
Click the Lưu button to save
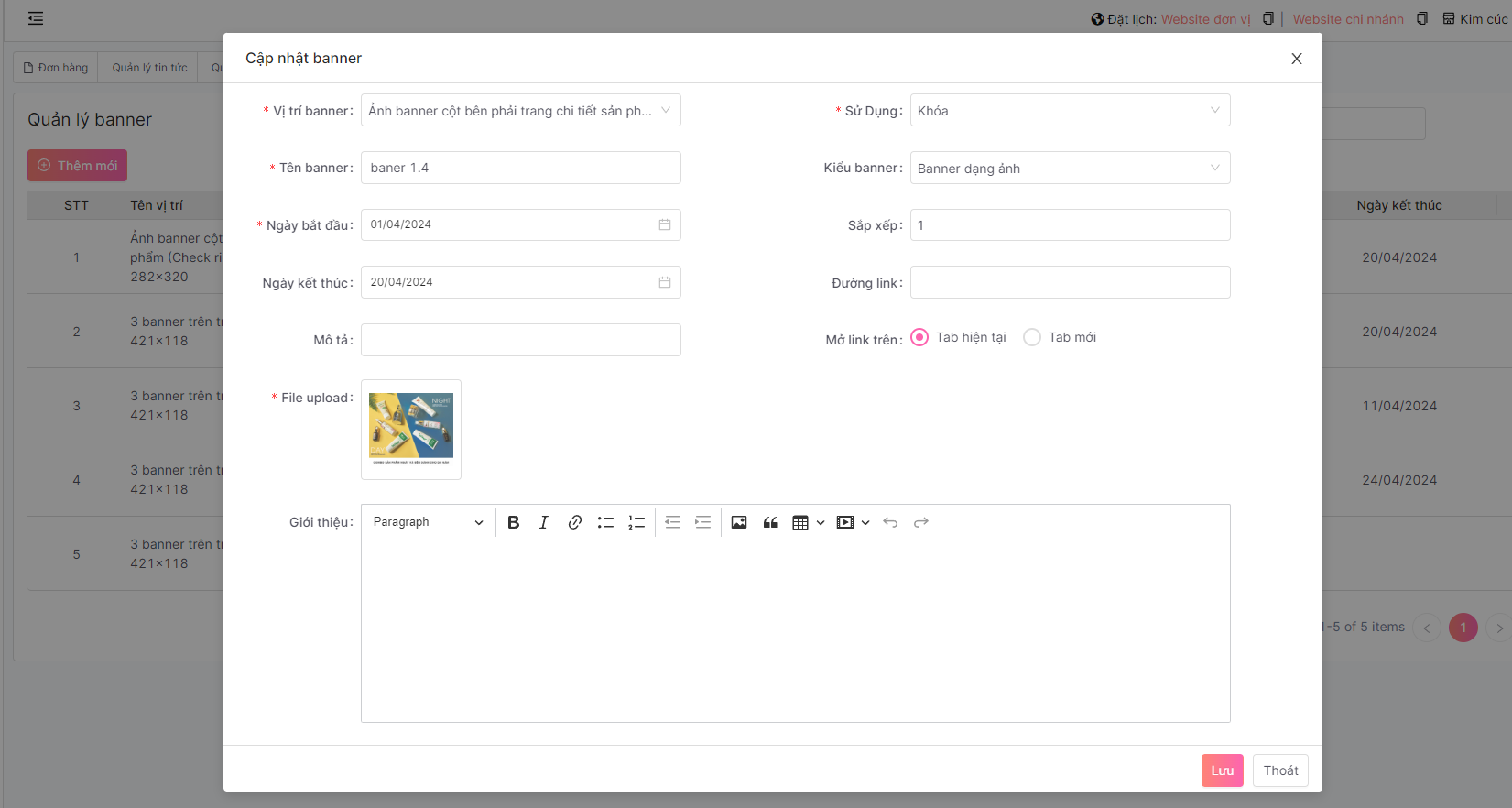click(x=1222, y=770)
